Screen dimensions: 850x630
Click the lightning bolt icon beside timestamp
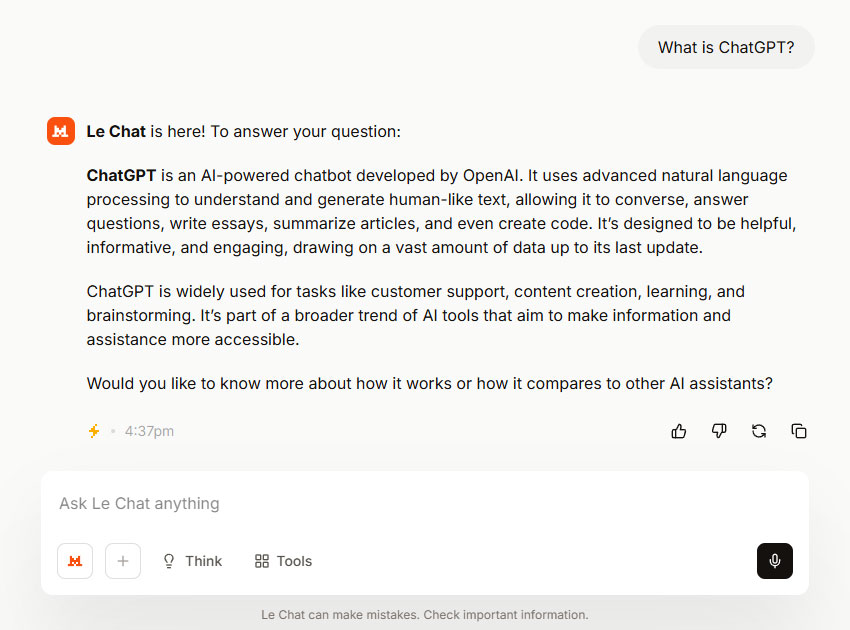click(94, 431)
